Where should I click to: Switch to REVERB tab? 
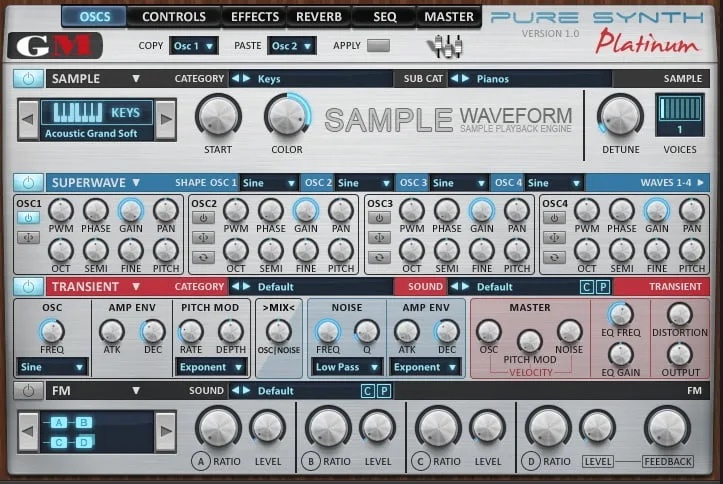coord(319,17)
